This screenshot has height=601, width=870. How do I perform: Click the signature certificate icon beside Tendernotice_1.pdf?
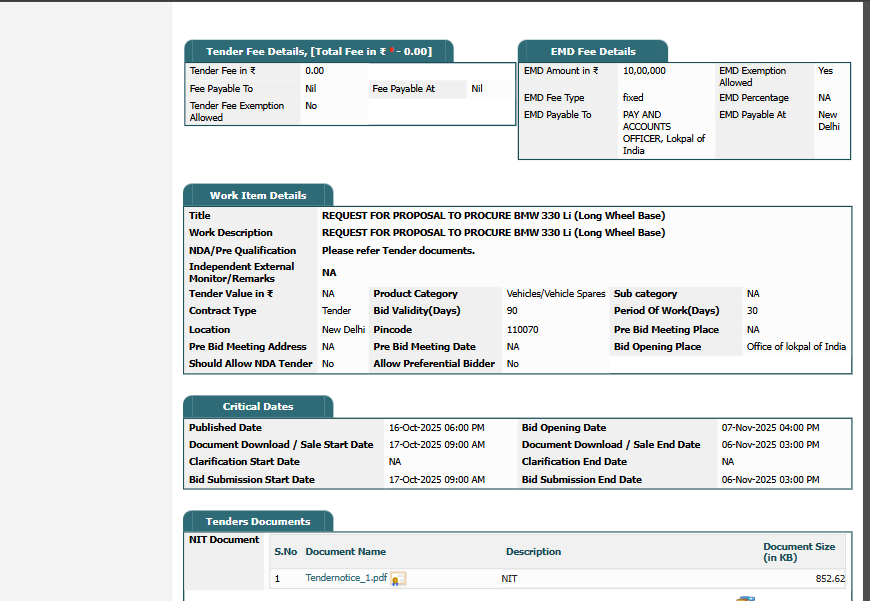[x=398, y=579]
